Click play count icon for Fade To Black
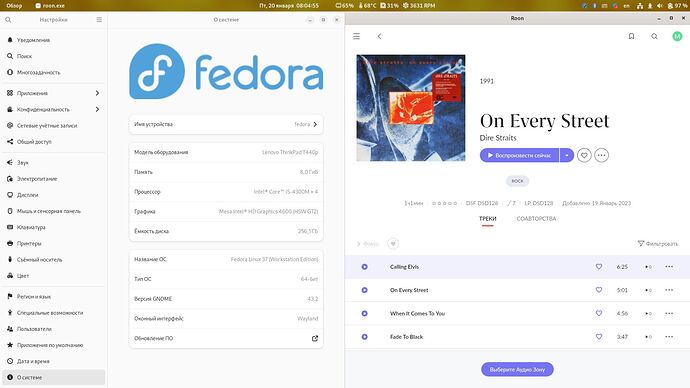690x388 pixels. tap(648, 337)
